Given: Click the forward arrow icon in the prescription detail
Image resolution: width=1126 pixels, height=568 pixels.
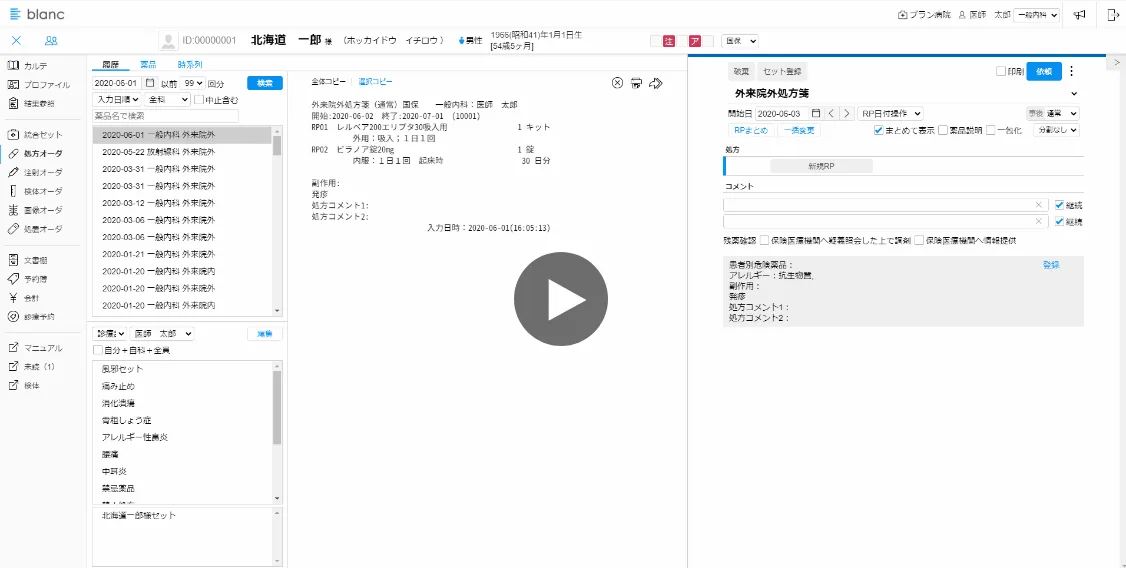Looking at the screenshot, I should point(655,83).
